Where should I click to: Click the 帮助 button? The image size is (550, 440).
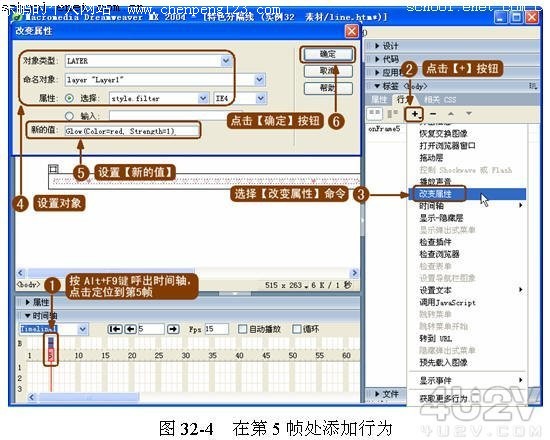(328, 88)
